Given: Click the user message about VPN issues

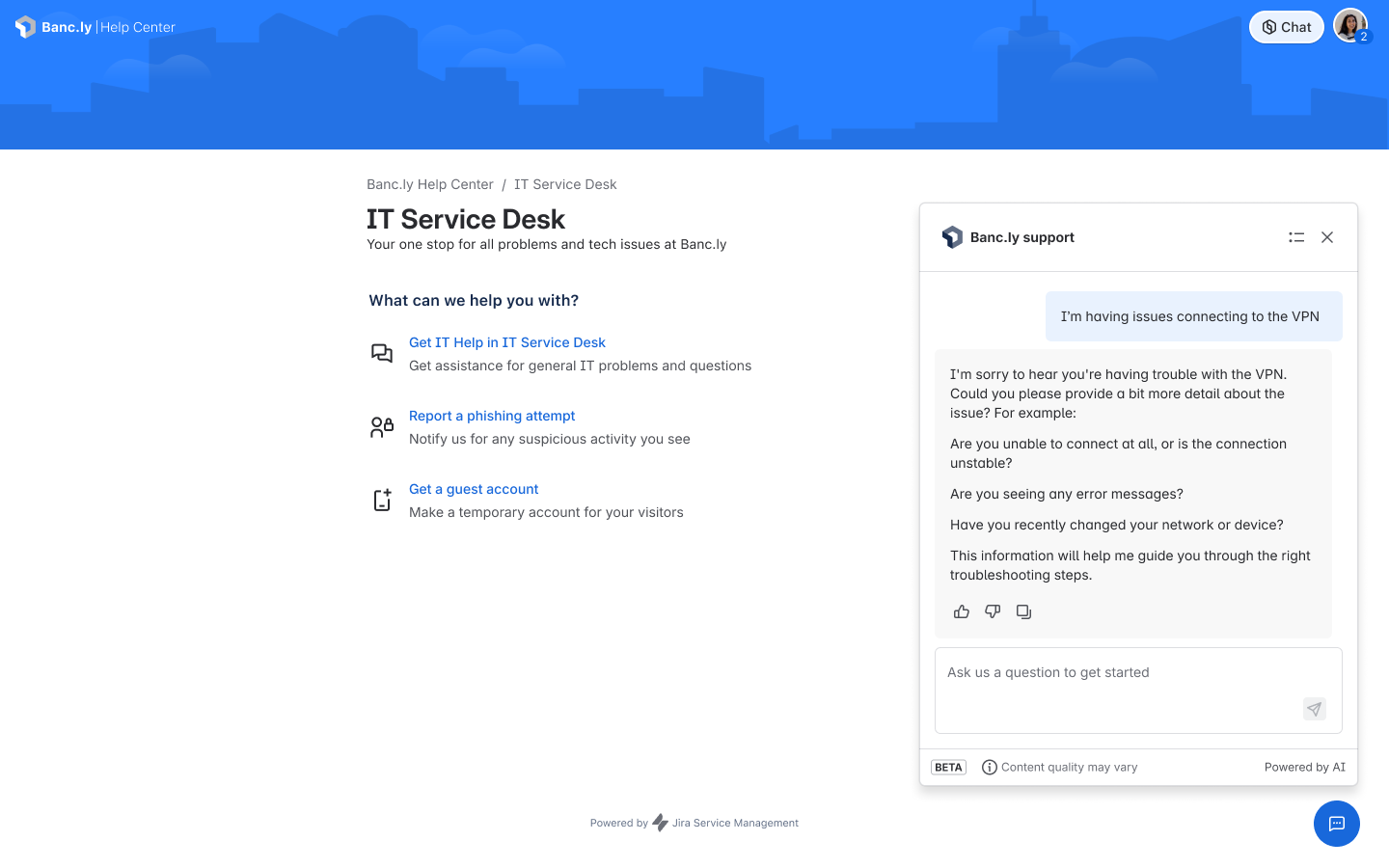Looking at the screenshot, I should pyautogui.click(x=1194, y=316).
